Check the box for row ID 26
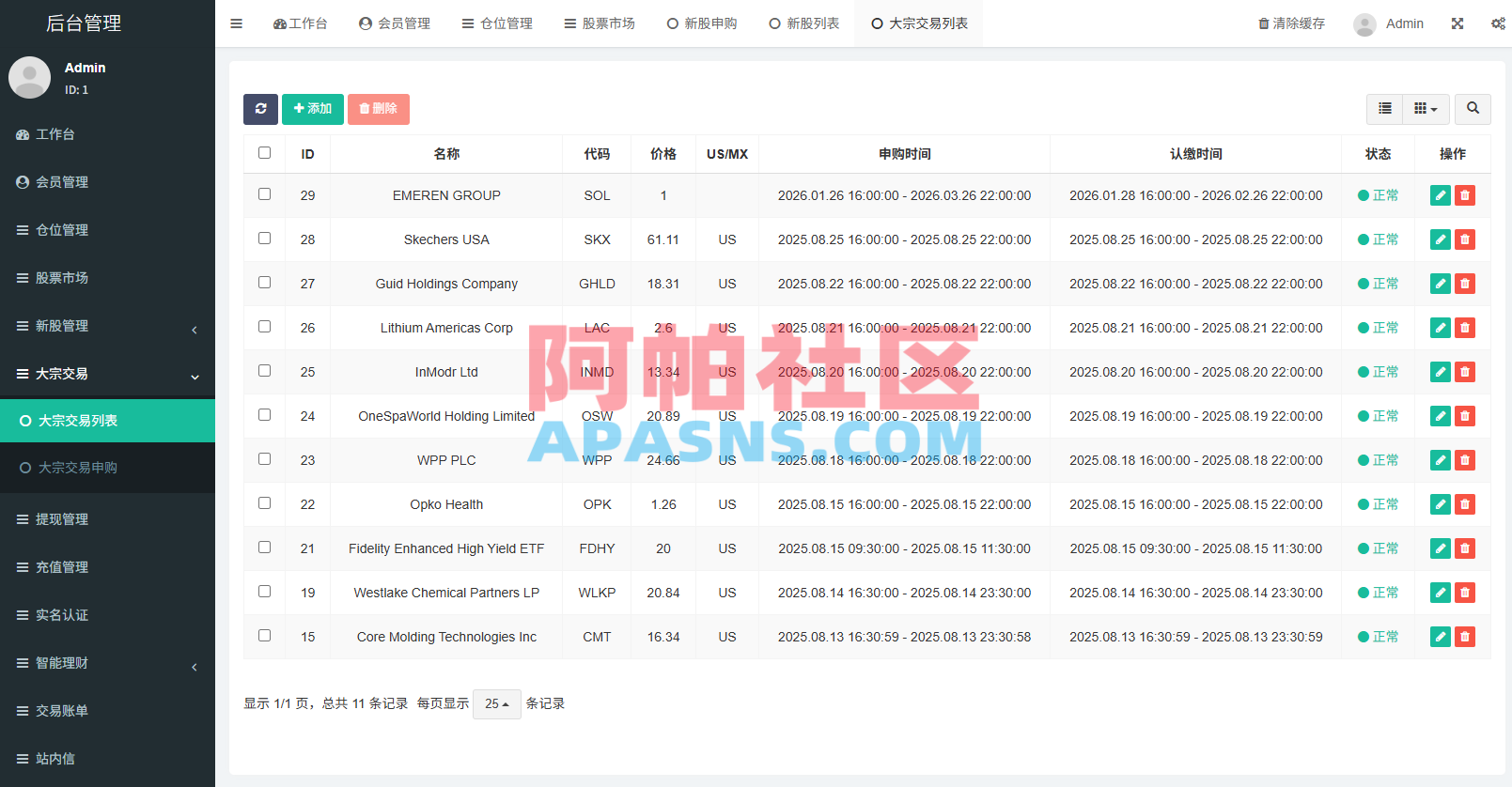Viewport: 1512px width, 787px height. pyautogui.click(x=264, y=326)
